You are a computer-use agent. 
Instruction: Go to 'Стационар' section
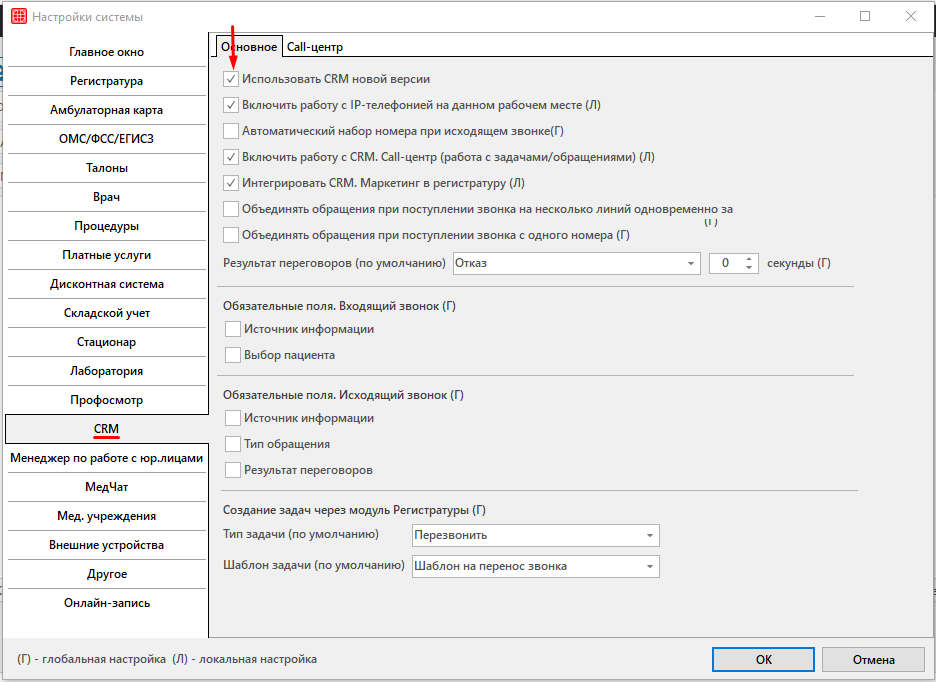click(107, 342)
